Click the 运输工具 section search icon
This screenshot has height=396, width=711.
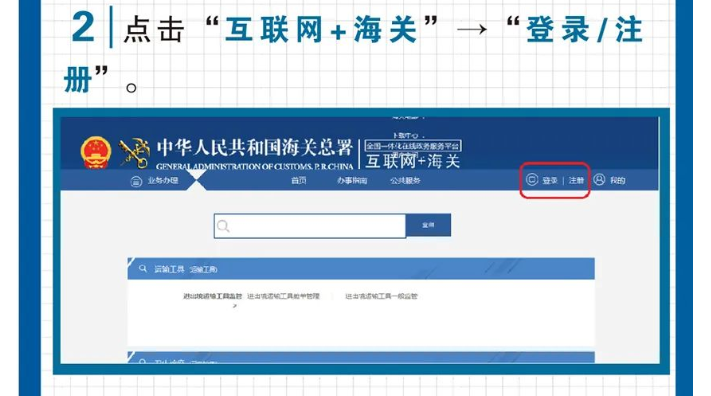coord(143,269)
